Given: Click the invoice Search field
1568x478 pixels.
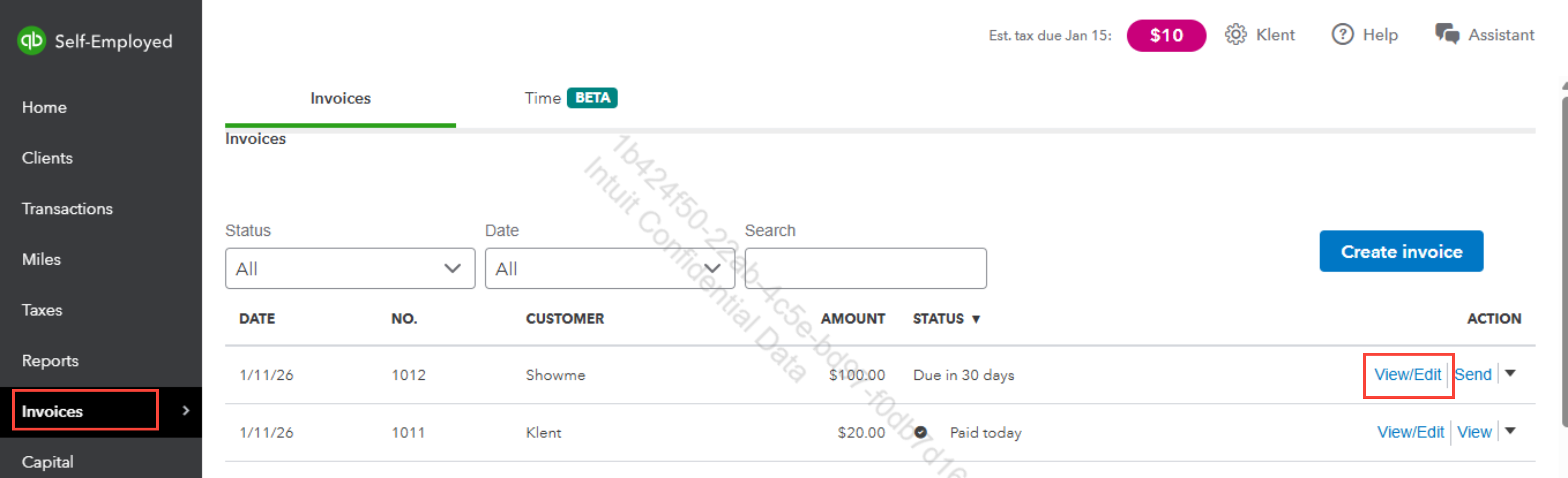Looking at the screenshot, I should pyautogui.click(x=865, y=269).
